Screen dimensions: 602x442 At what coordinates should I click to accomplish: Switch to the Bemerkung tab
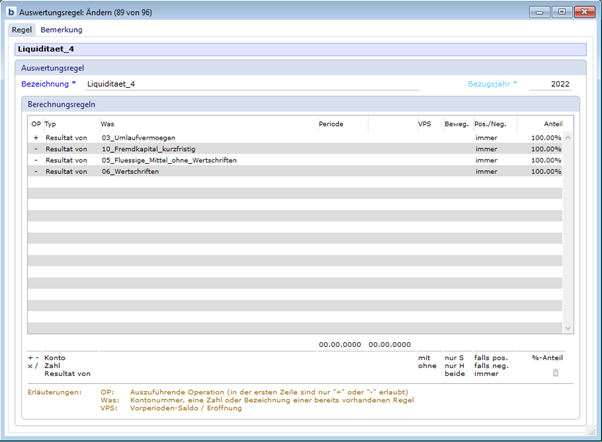click(x=61, y=30)
